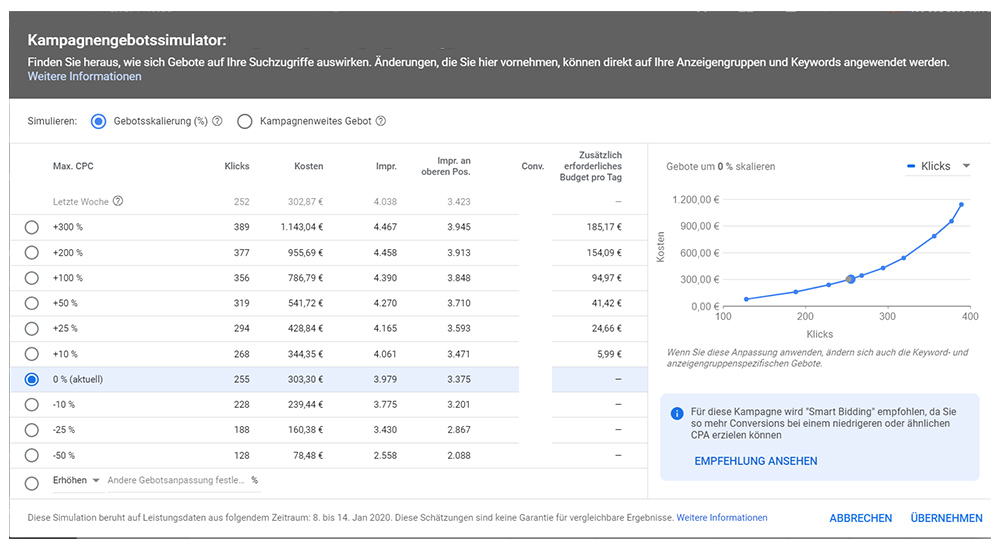
Task: Click the cost value 541,72 €
Action: (305, 303)
